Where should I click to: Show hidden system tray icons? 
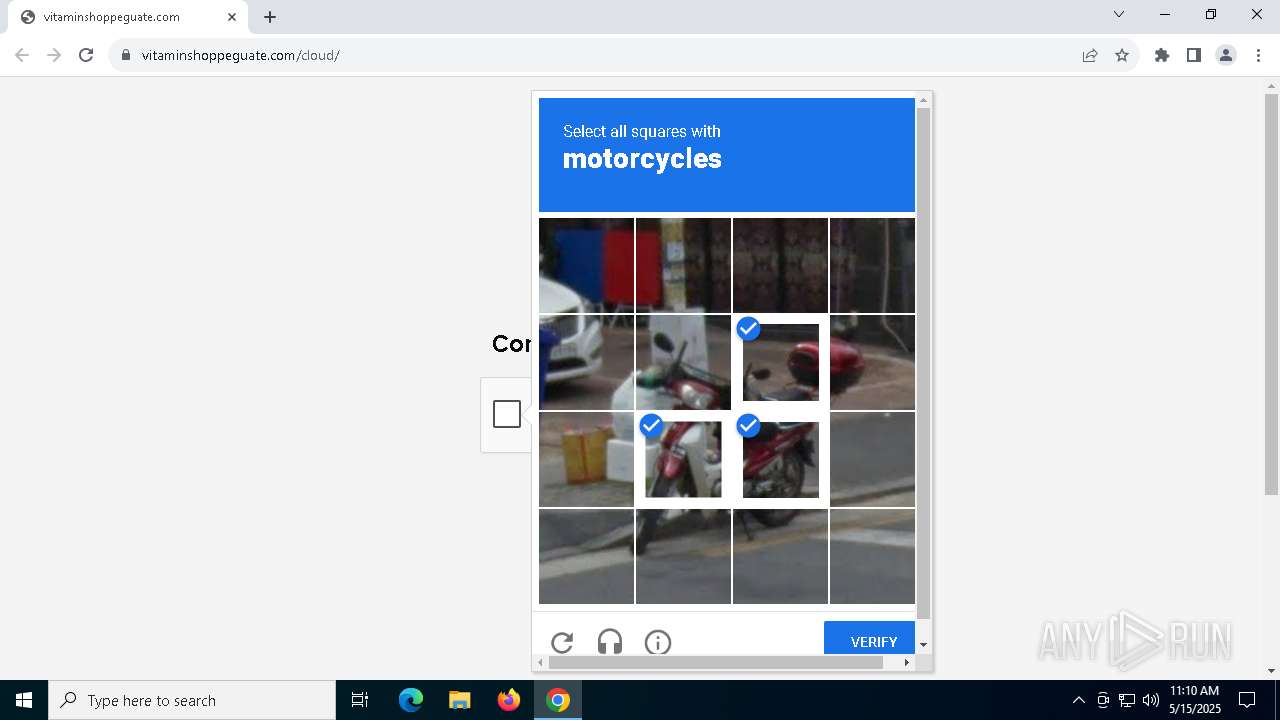tap(1078, 700)
